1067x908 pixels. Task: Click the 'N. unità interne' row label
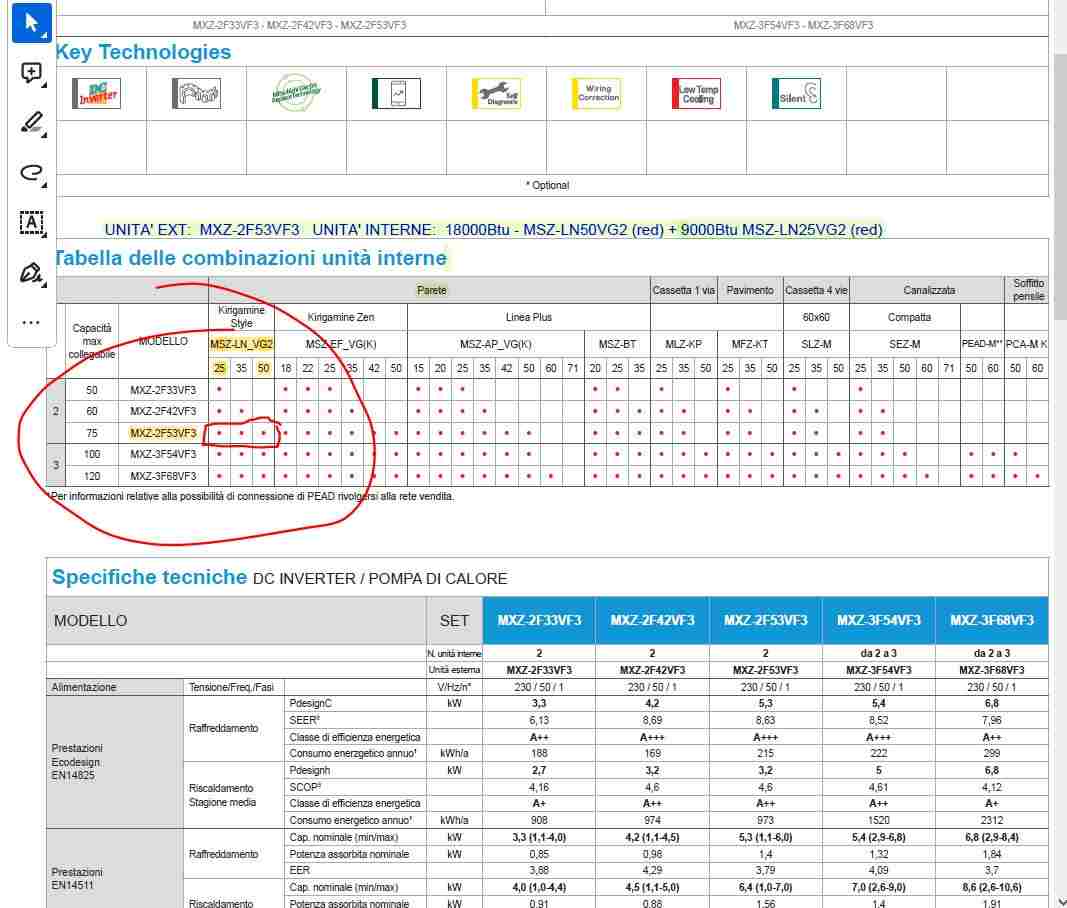454,653
